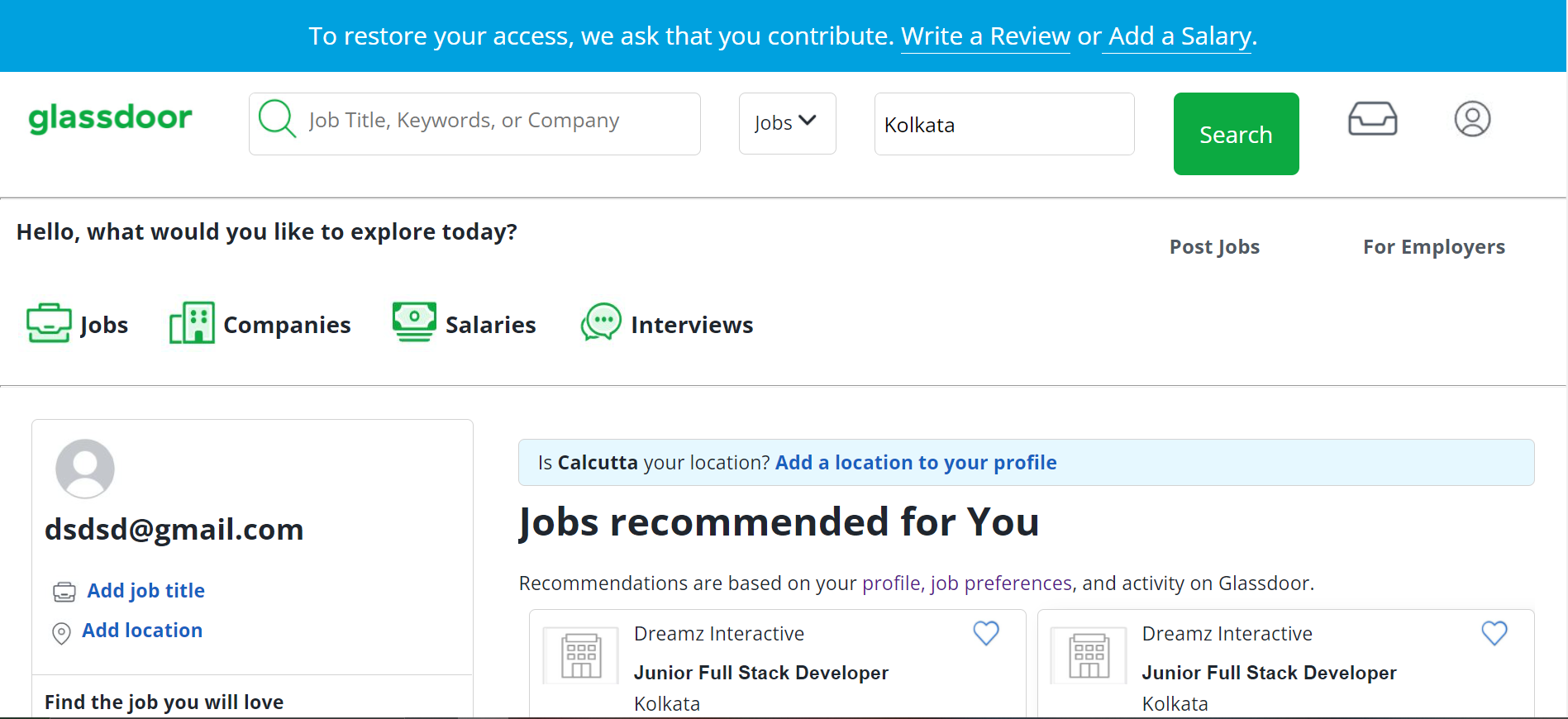The height and width of the screenshot is (719, 1568).
Task: Click the Interviews chat bubble icon
Action: point(601,322)
